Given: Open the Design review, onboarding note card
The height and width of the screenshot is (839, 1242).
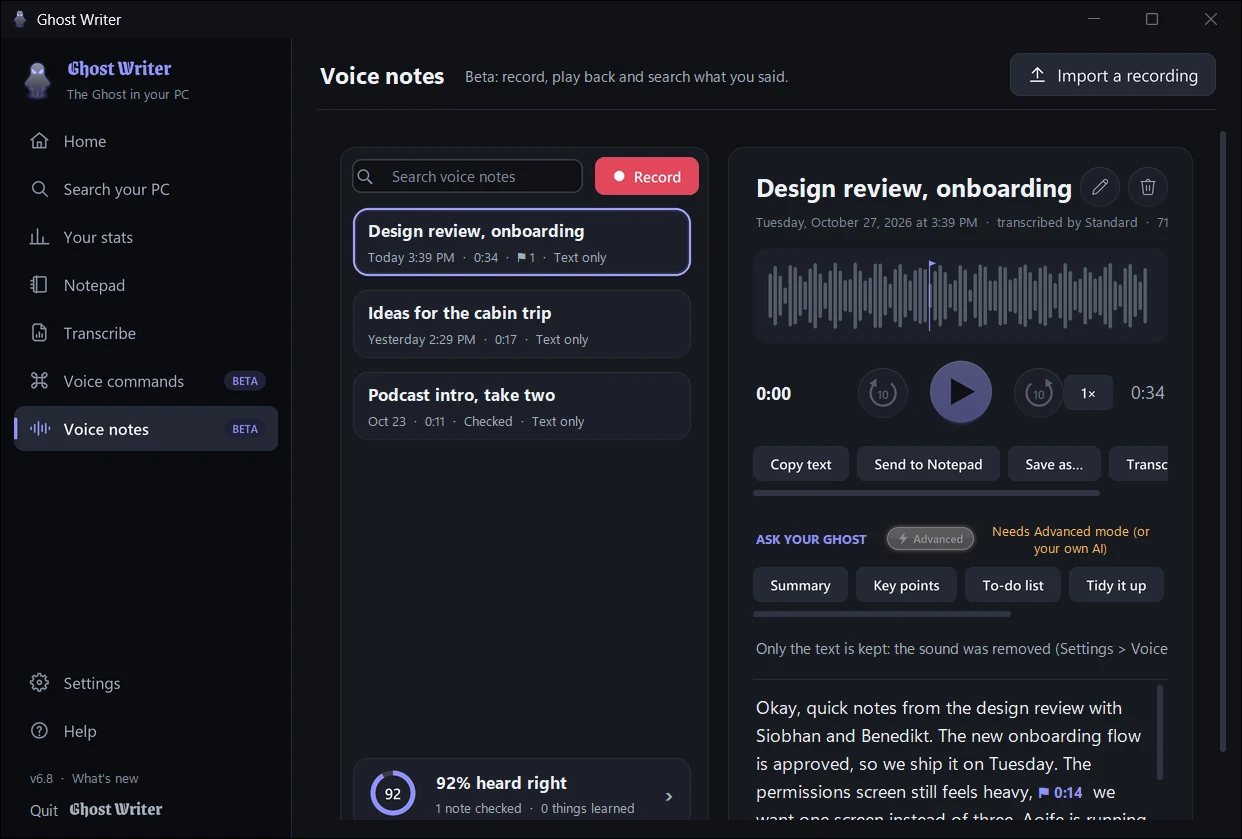Looking at the screenshot, I should [522, 242].
